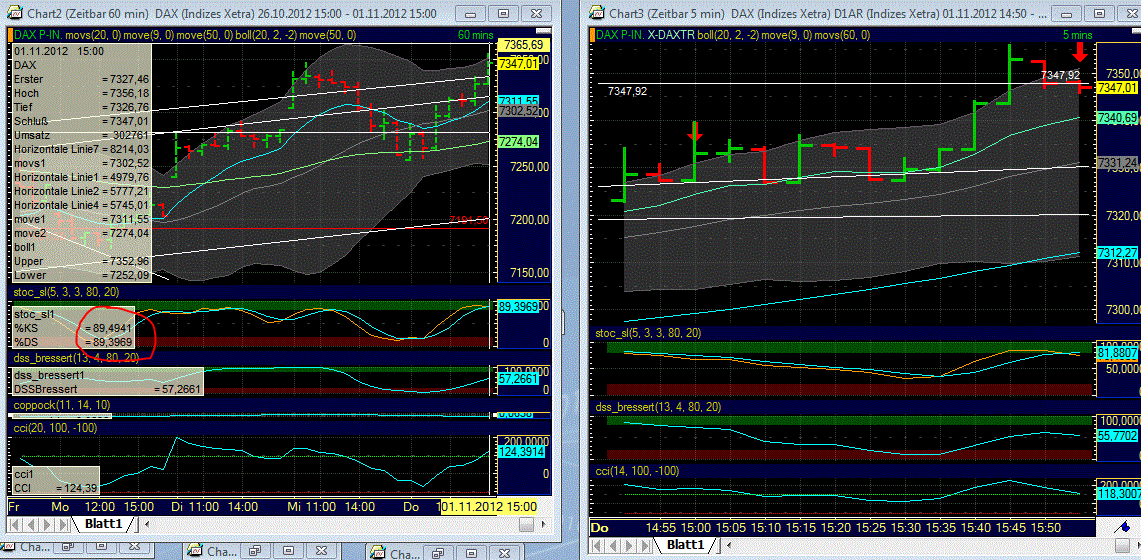Click the cyan 7311,55 price label

coord(518,101)
